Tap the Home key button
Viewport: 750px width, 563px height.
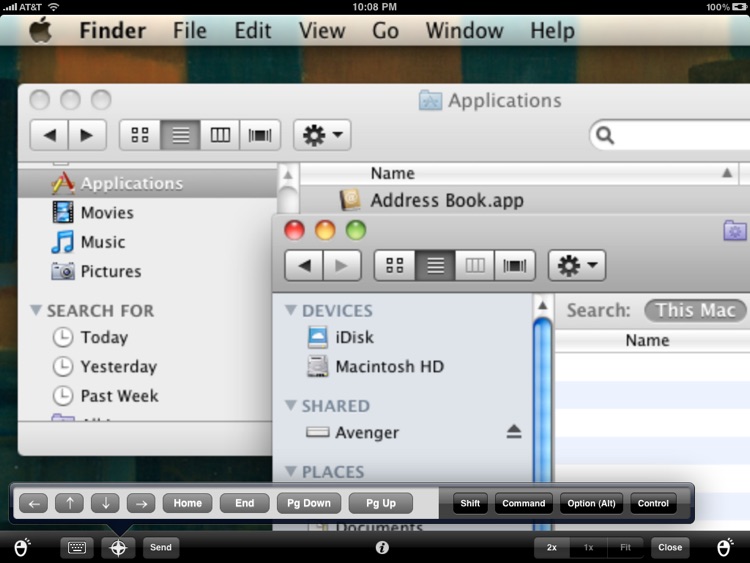(x=188, y=503)
